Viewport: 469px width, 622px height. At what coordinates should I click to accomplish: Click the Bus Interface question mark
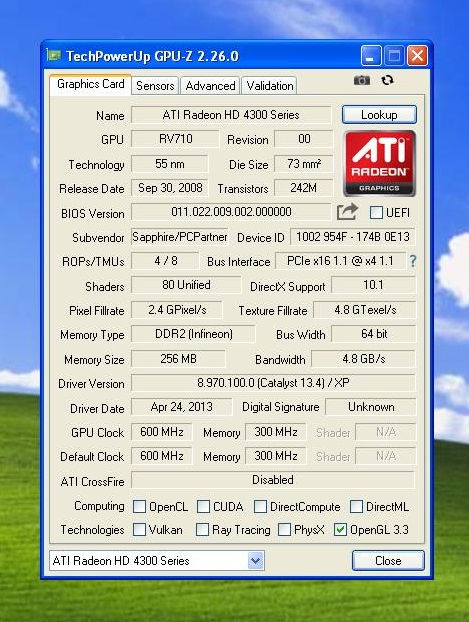[413, 261]
